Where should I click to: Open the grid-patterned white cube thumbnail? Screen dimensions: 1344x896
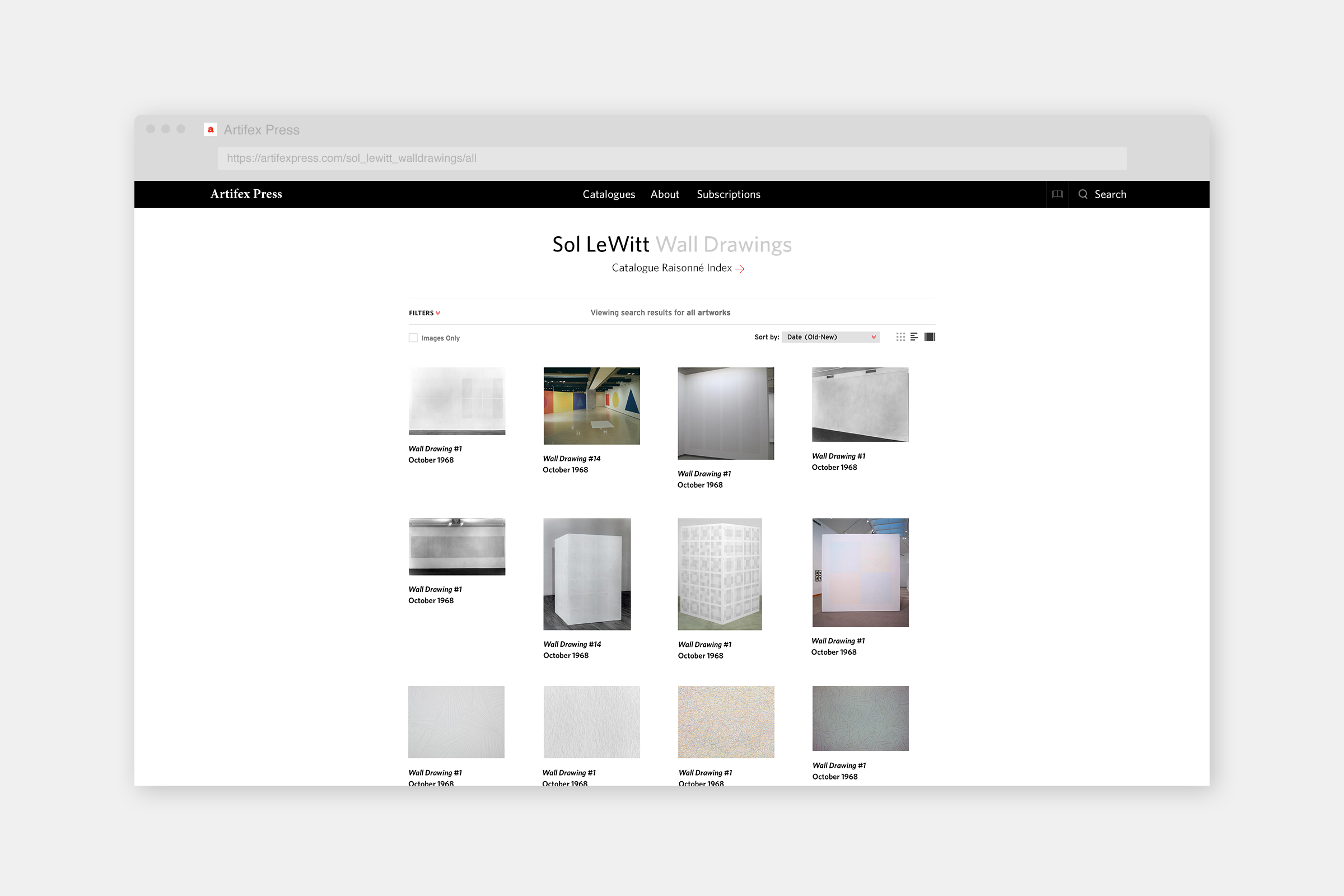click(720, 575)
